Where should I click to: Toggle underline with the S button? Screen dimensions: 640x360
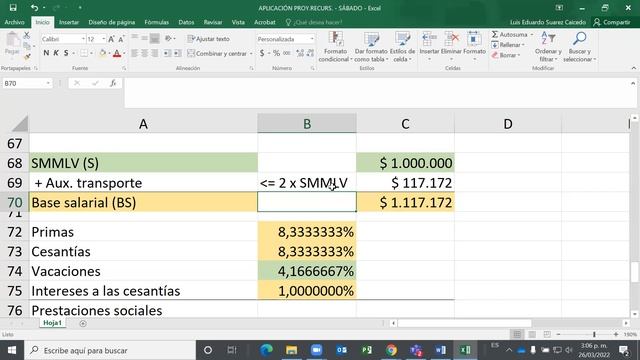tap(66, 53)
